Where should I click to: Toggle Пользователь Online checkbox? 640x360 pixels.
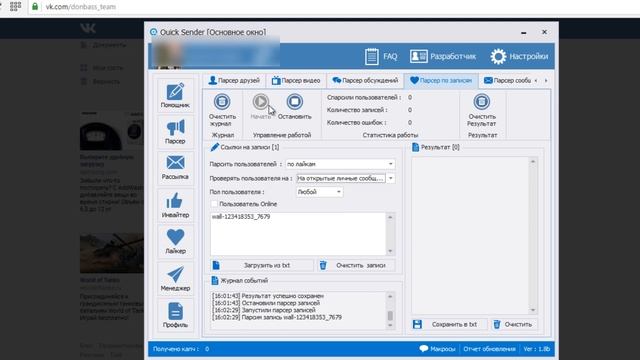pyautogui.click(x=214, y=204)
